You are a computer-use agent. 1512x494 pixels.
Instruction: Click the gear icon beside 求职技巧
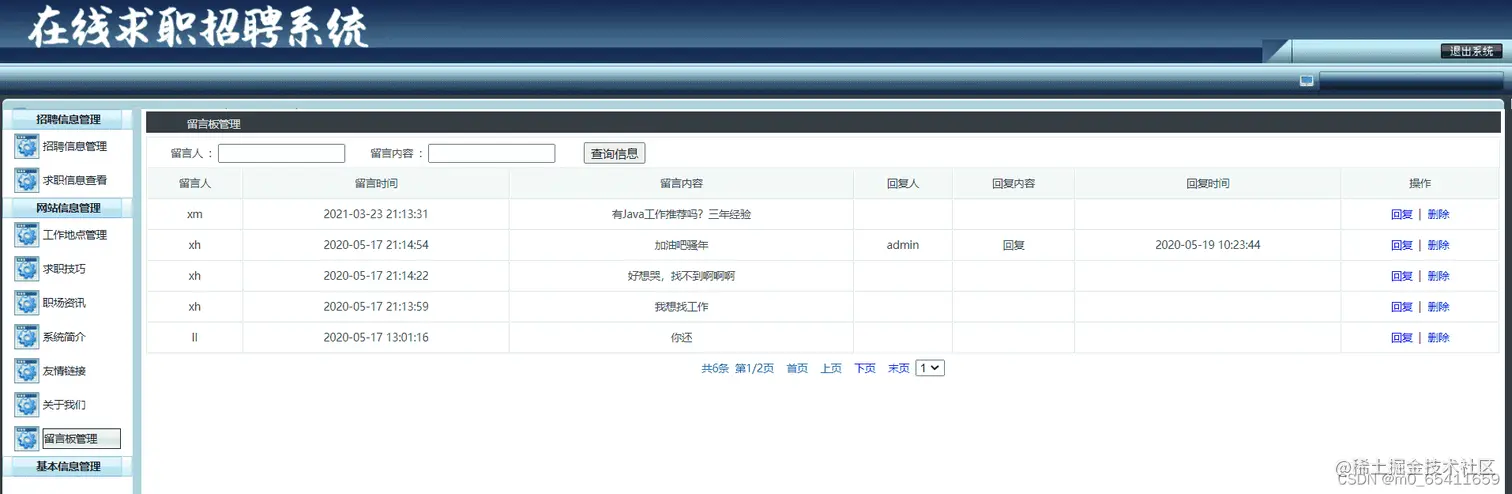click(x=27, y=269)
